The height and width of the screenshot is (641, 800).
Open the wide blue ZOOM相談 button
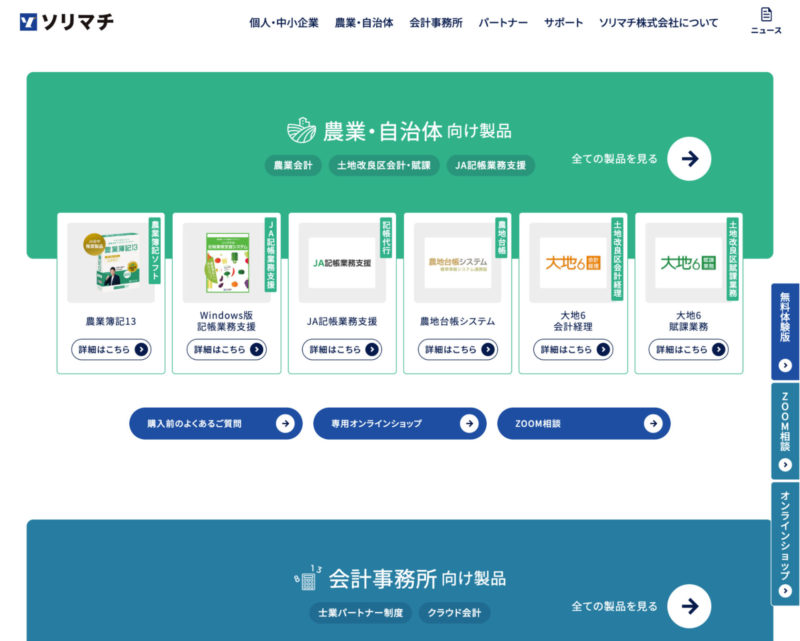[x=584, y=423]
